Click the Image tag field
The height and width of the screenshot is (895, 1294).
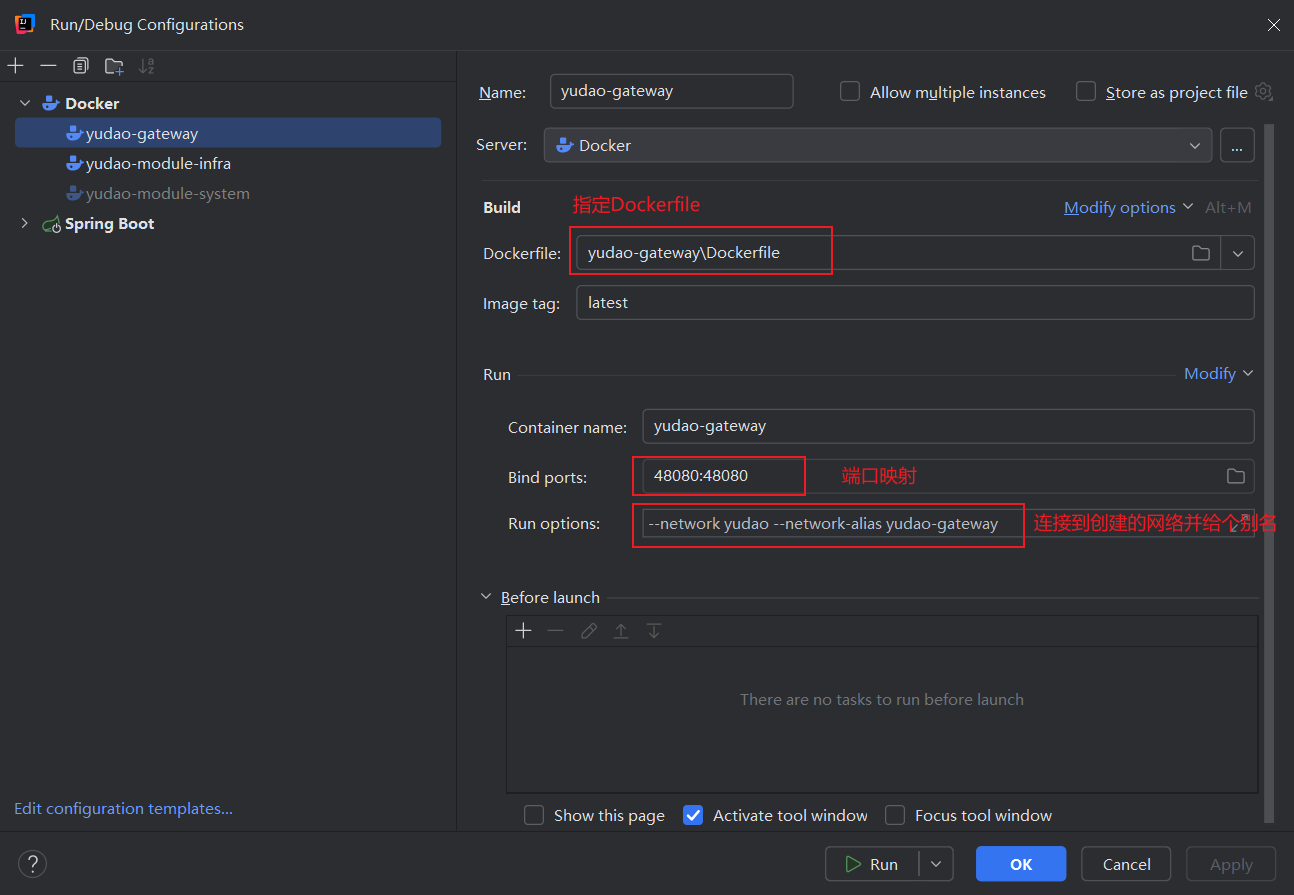point(915,302)
